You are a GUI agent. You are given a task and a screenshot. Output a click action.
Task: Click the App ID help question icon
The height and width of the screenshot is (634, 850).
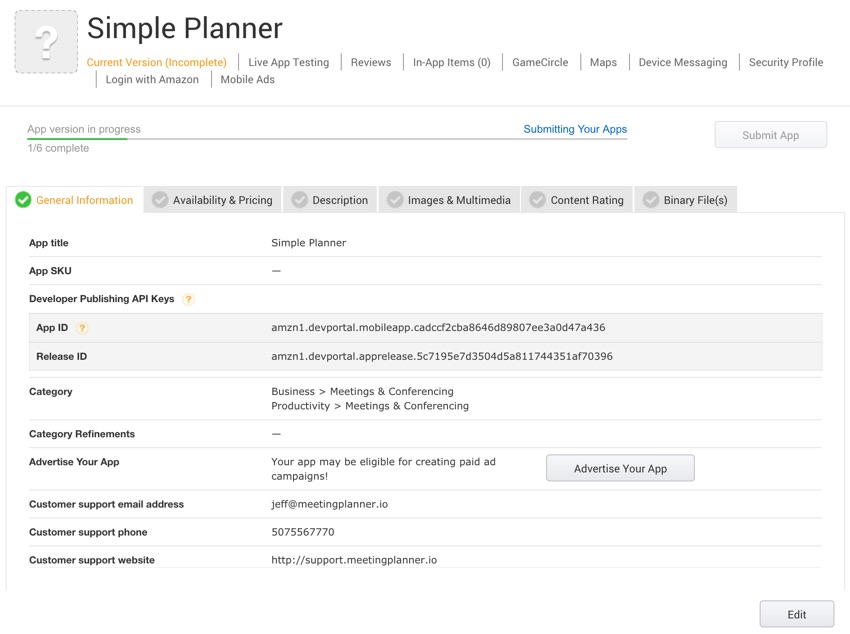pos(82,328)
